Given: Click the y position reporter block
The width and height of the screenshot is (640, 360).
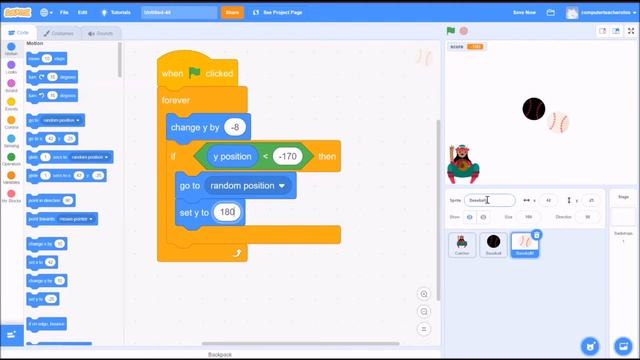Looking at the screenshot, I should pos(232,156).
